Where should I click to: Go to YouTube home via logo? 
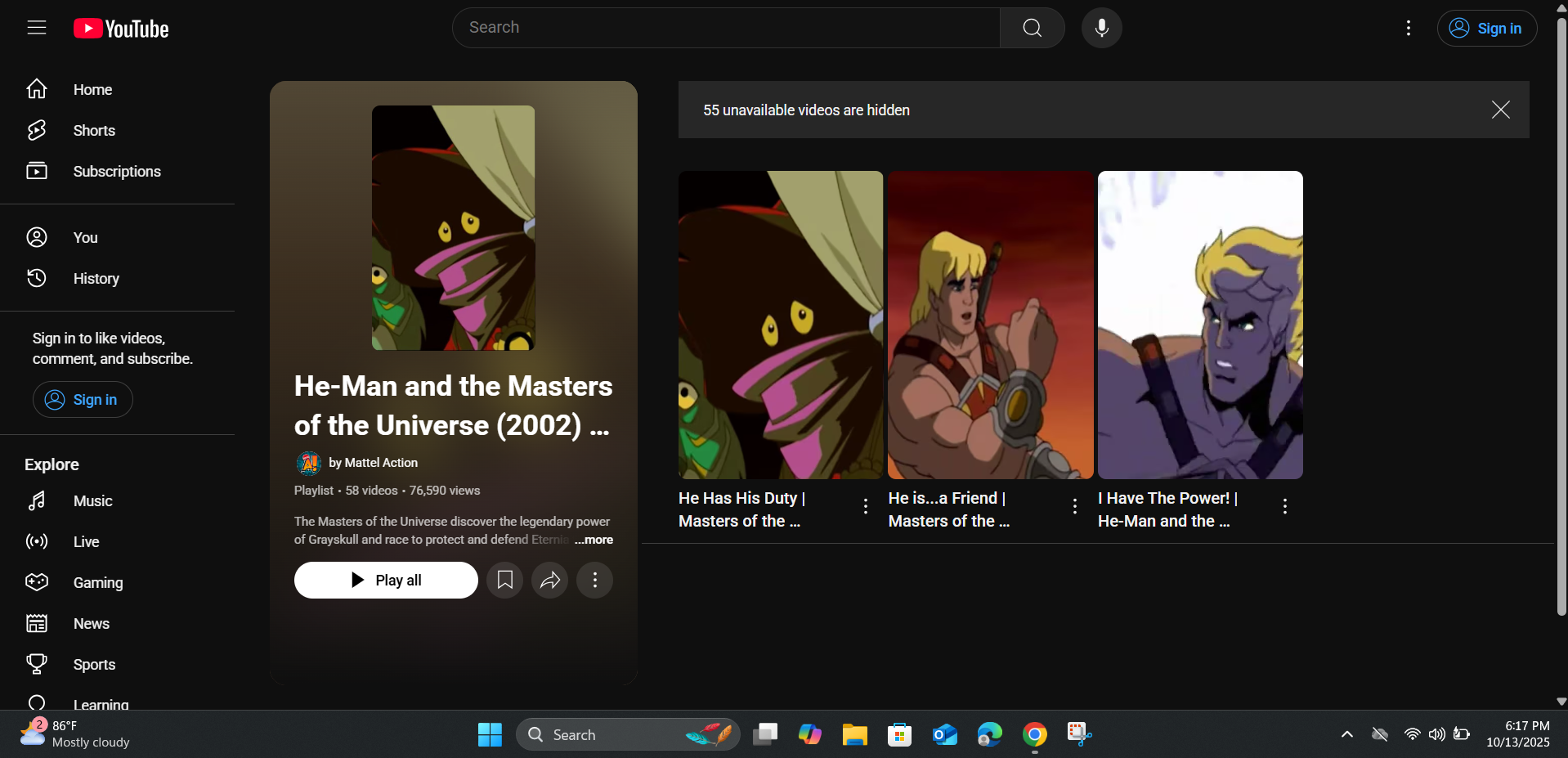pyautogui.click(x=121, y=29)
